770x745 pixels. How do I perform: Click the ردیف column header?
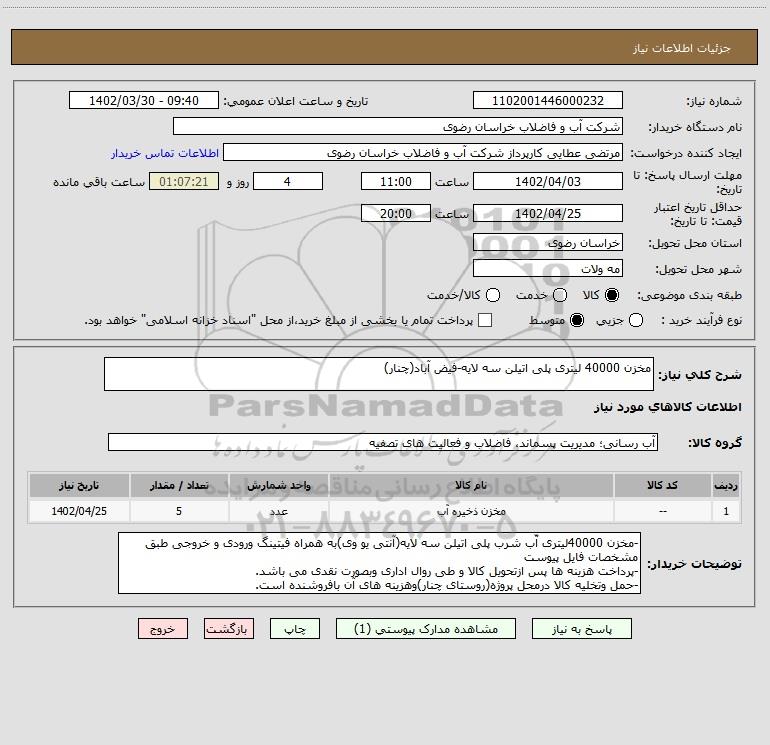[x=726, y=485]
